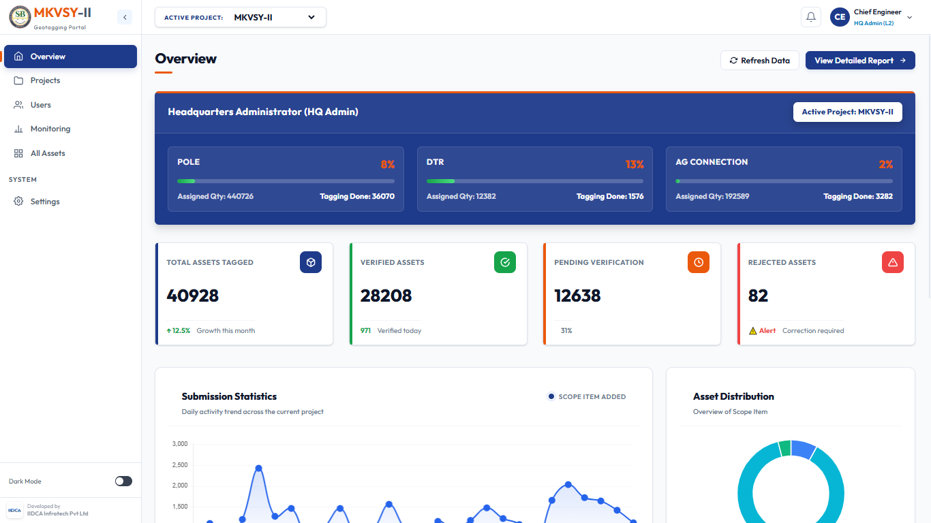The image size is (931, 523).
Task: Toggle Dark Mode switch
Action: click(x=124, y=481)
